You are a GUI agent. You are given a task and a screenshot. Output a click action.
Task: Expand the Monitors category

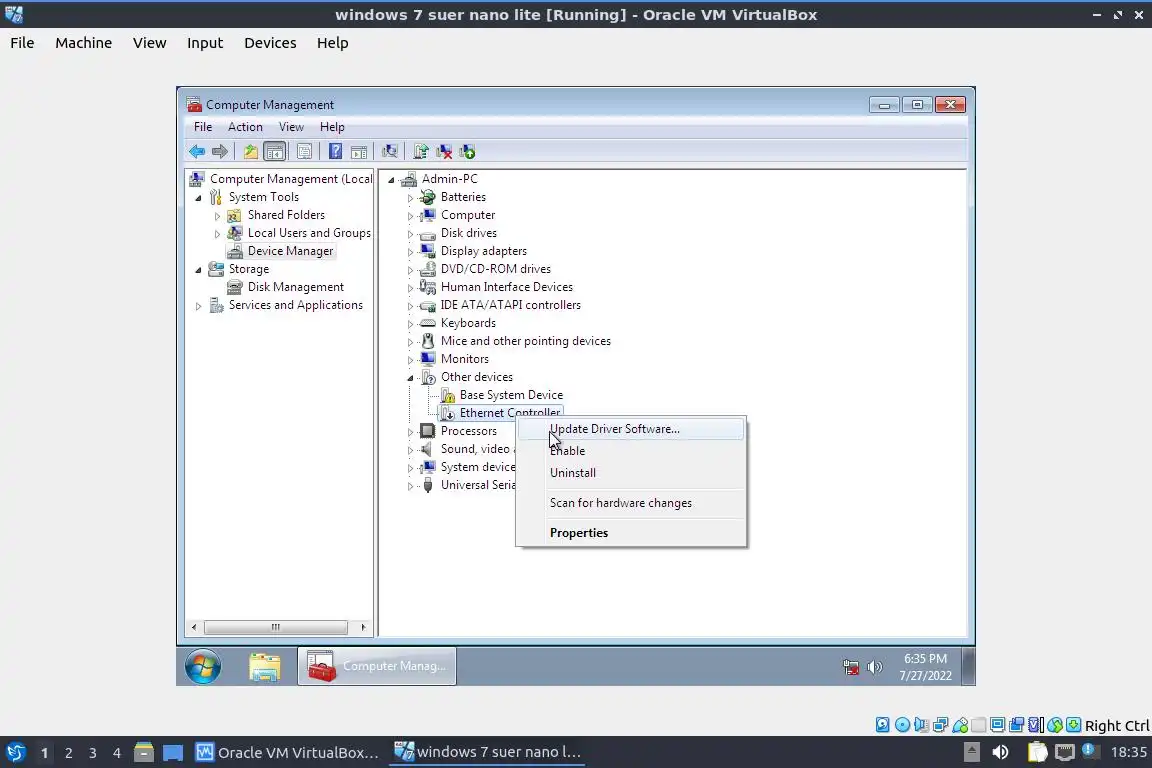click(410, 360)
